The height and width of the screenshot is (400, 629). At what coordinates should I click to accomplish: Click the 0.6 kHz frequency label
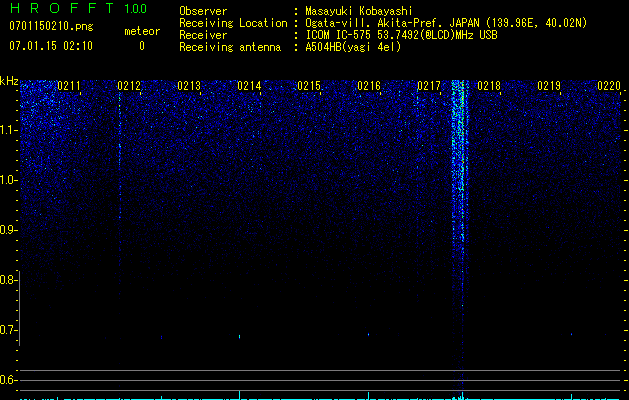pyautogui.click(x=8, y=380)
